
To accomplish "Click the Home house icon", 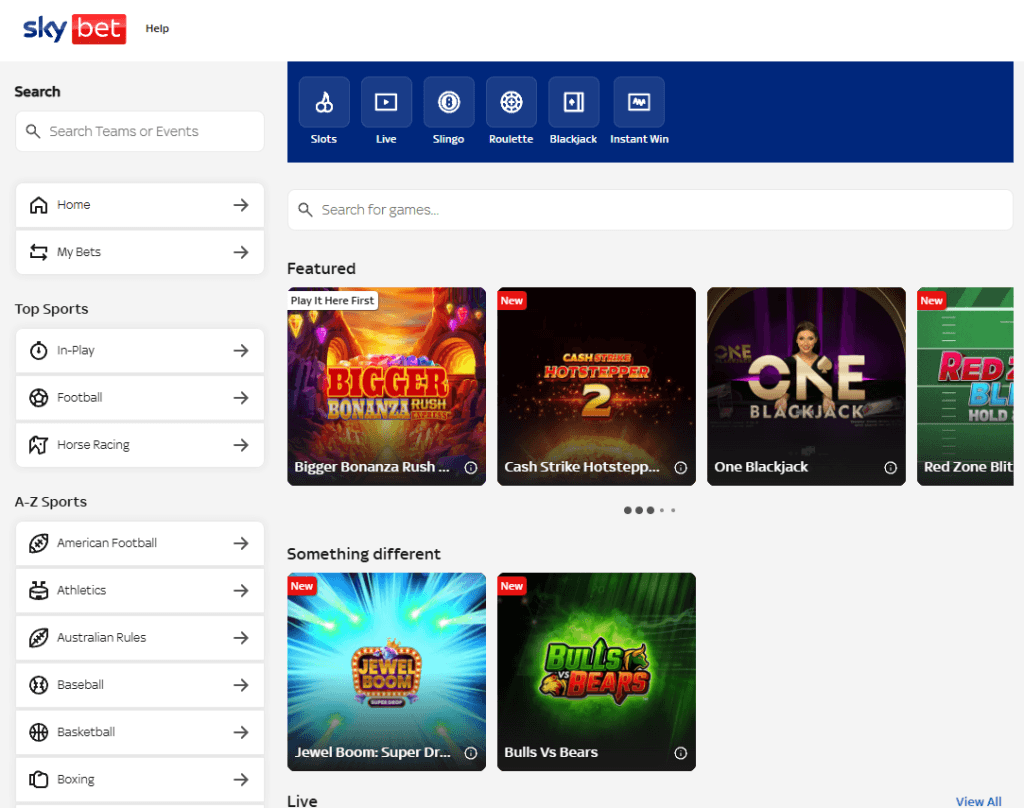I will 39,205.
